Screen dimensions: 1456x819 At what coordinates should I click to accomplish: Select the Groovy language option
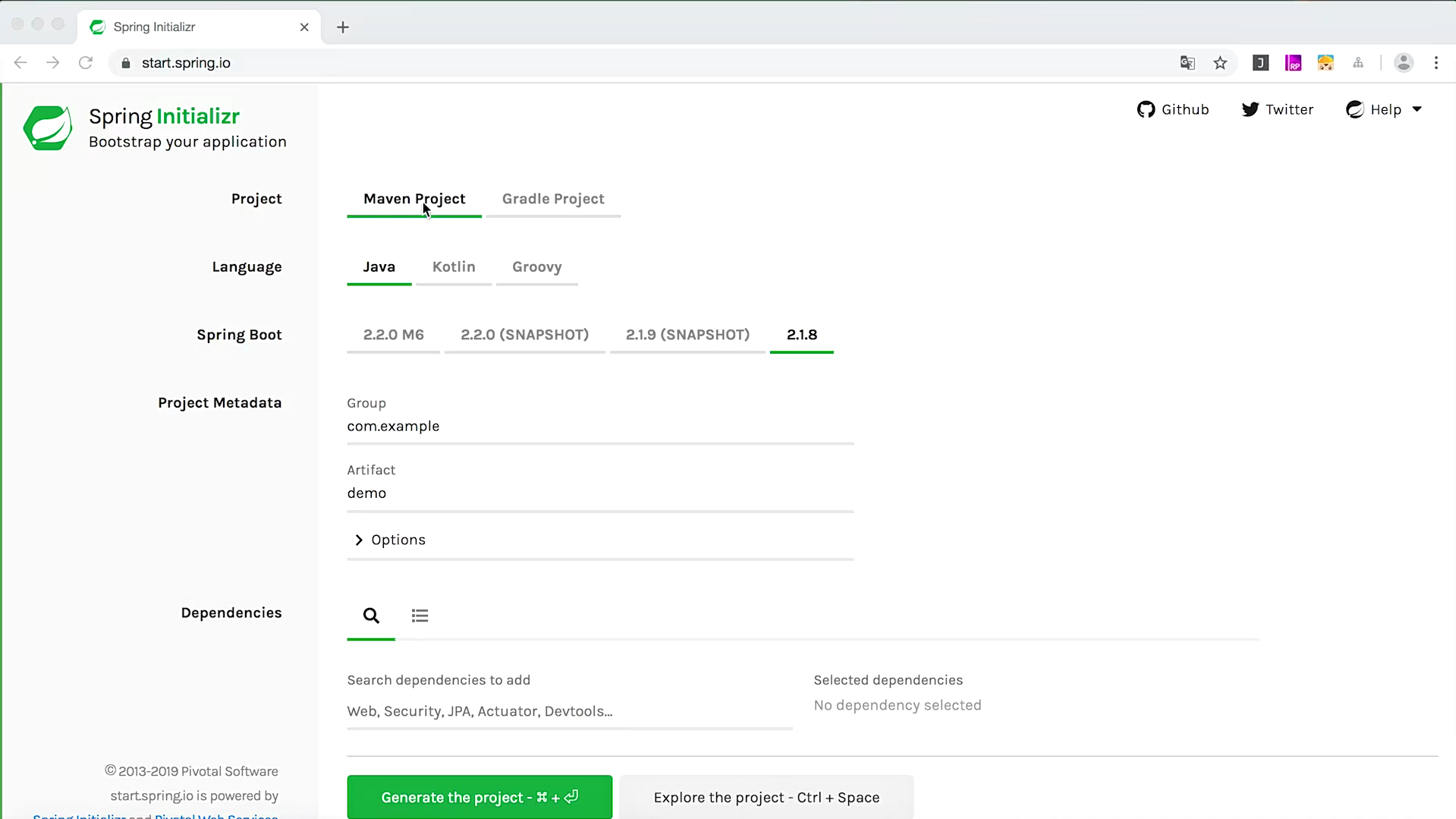pyautogui.click(x=536, y=267)
